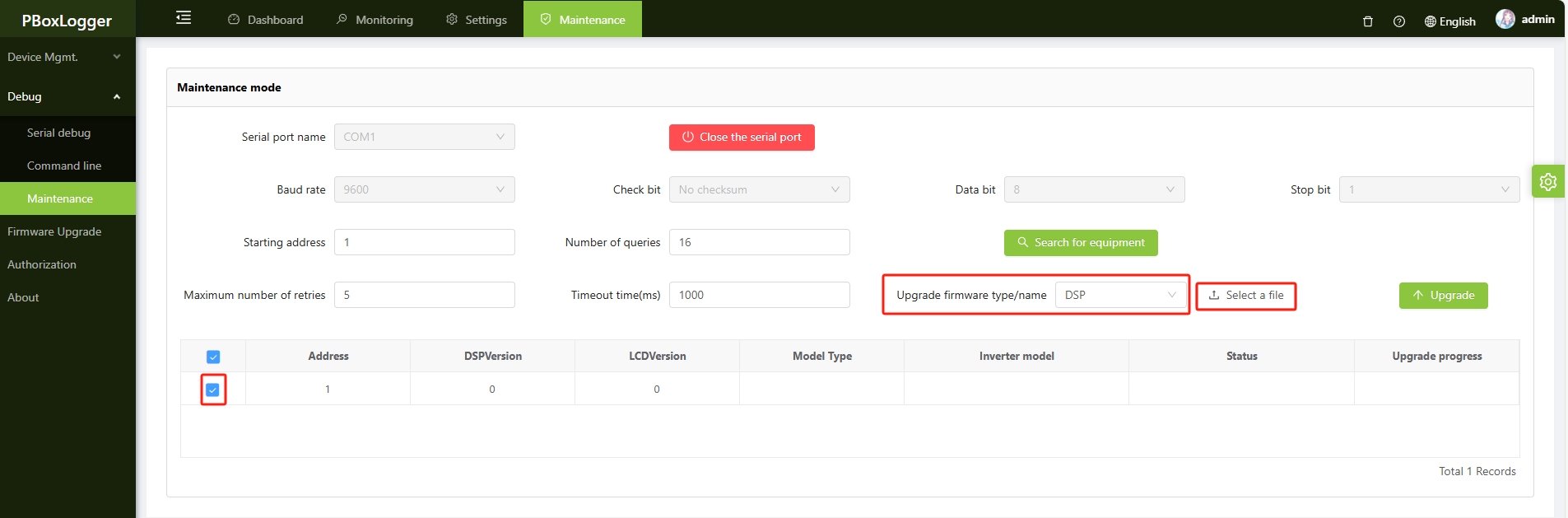1568x518 pixels.
Task: Click the Select a file button
Action: point(1246,296)
